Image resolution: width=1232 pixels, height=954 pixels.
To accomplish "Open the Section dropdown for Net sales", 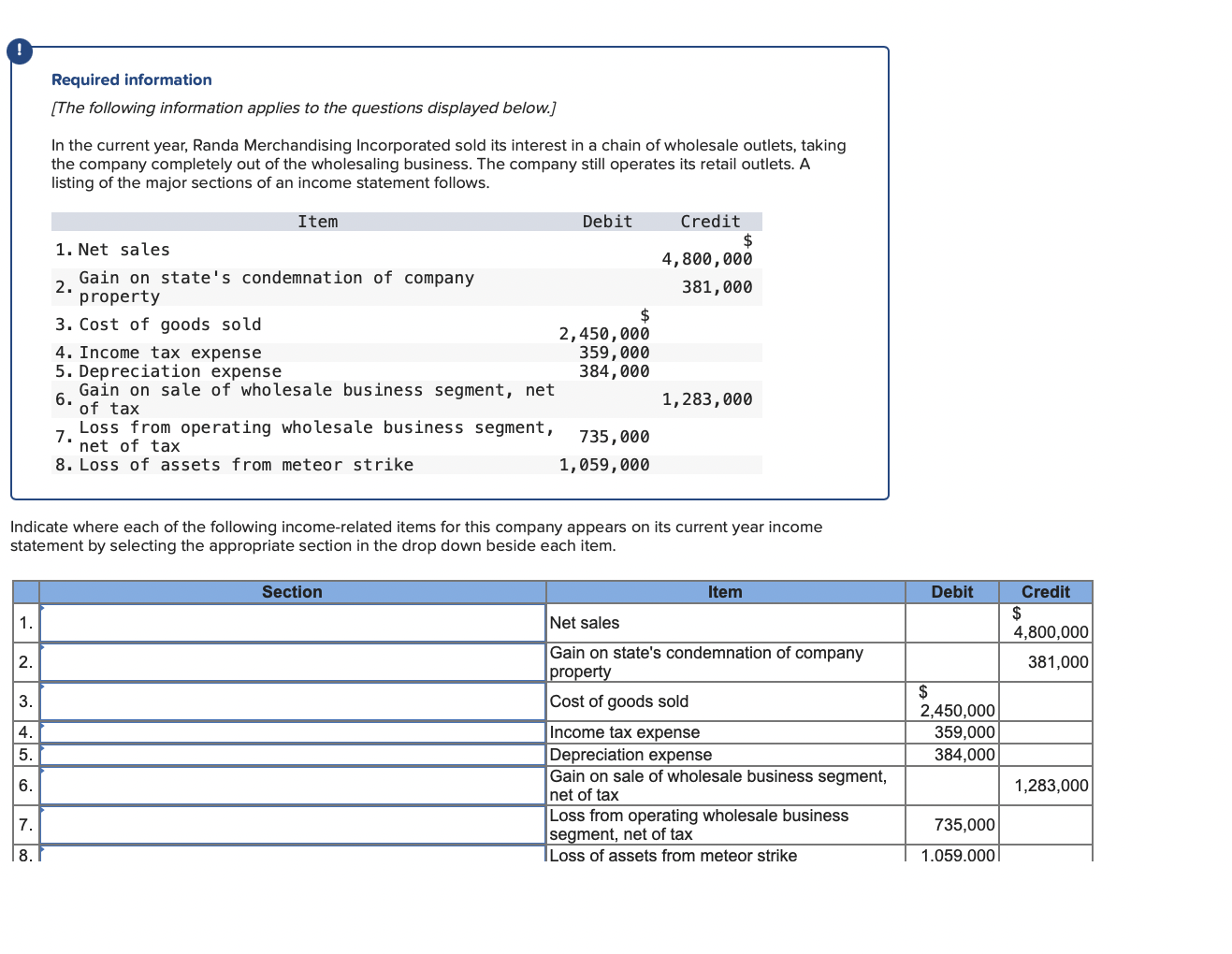I will 292,623.
